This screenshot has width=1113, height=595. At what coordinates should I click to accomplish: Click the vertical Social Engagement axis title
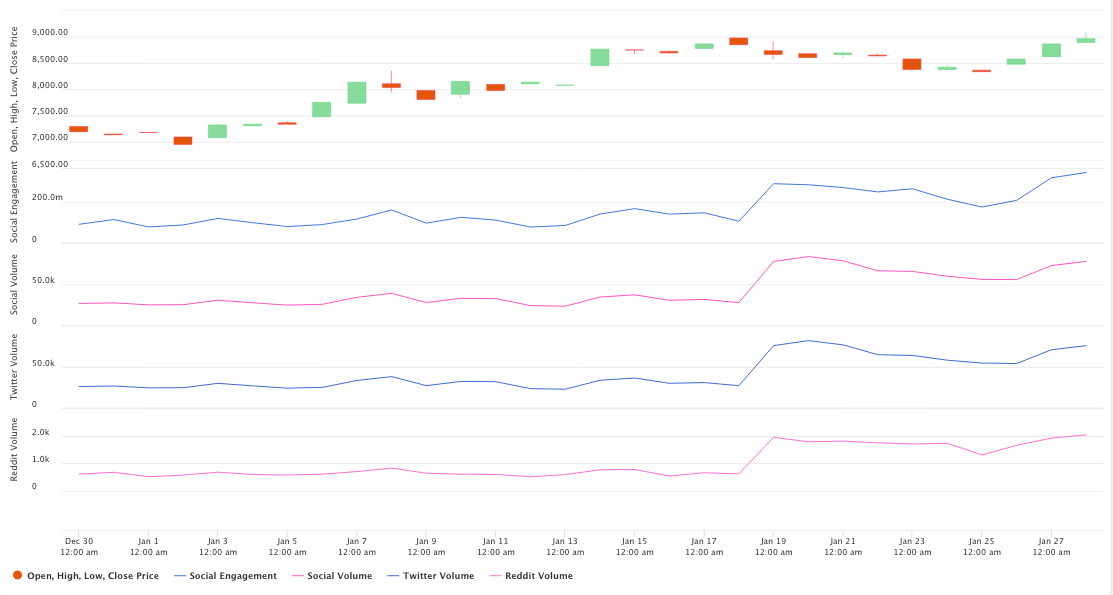click(13, 202)
